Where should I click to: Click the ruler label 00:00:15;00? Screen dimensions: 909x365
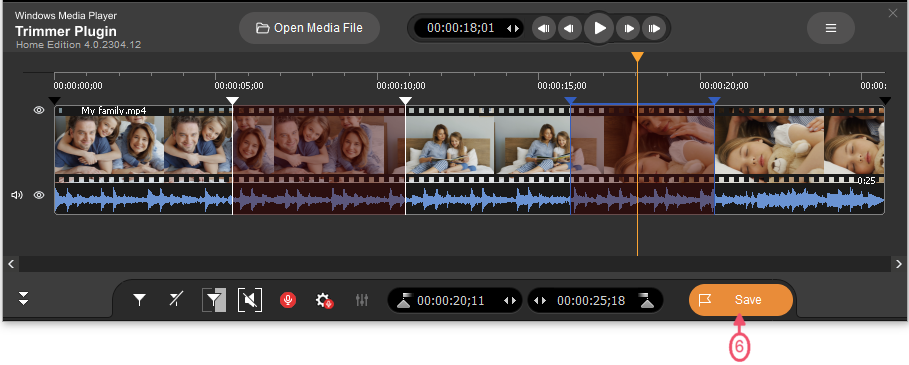tap(562, 86)
